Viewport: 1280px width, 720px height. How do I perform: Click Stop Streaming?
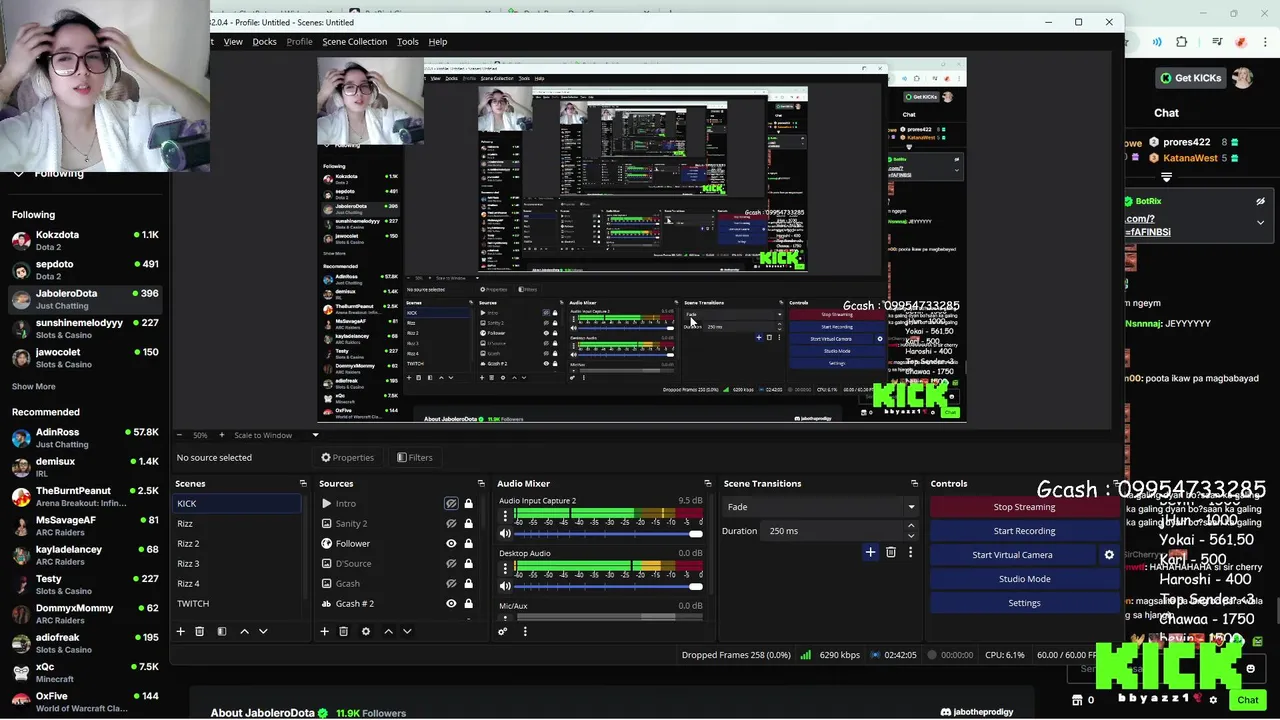(1024, 507)
